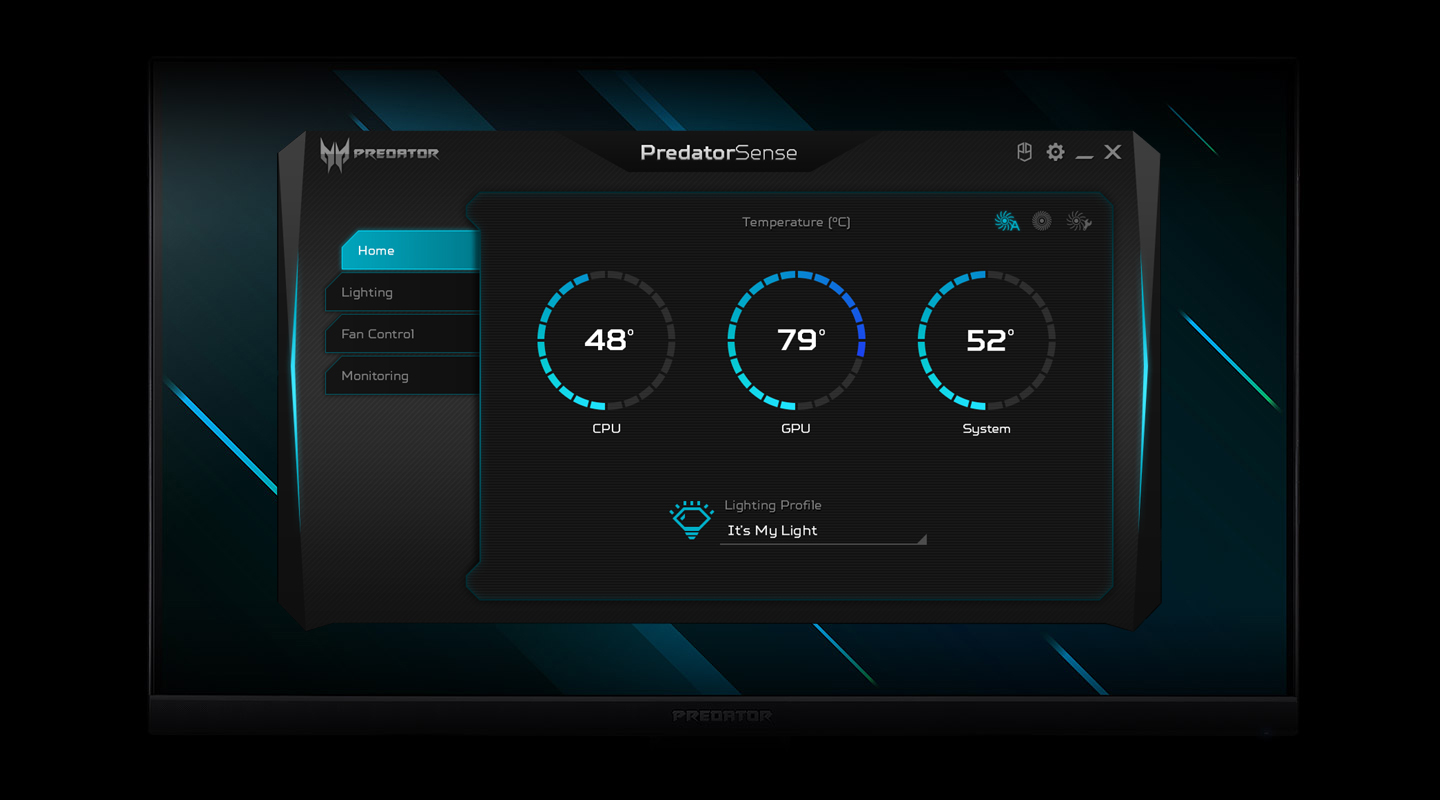Viewport: 1440px width, 800px height.
Task: Expand Lighting Profile dropdown arrow
Action: tap(921, 539)
